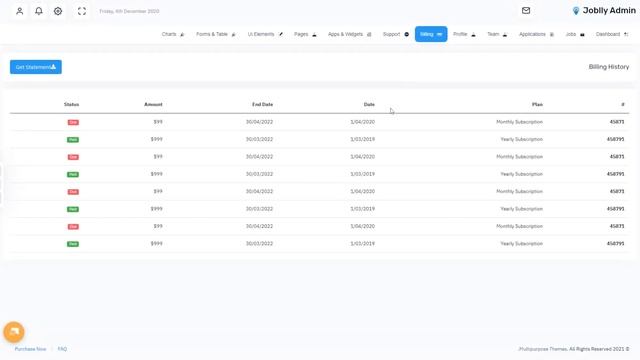Open the UI Elements menu
This screenshot has width=640, height=360.
pos(265,34)
